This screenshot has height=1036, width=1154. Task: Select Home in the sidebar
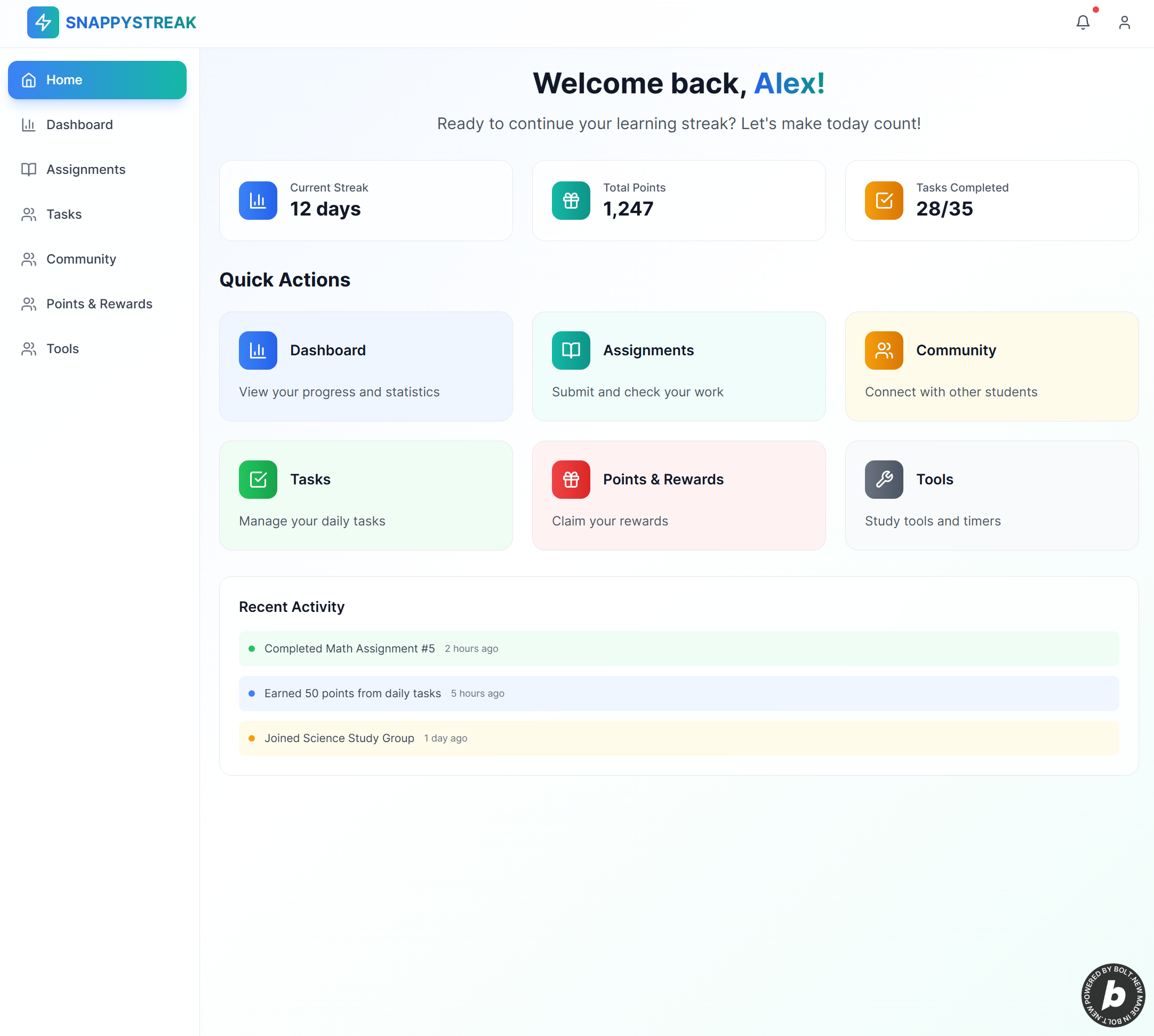(97, 80)
